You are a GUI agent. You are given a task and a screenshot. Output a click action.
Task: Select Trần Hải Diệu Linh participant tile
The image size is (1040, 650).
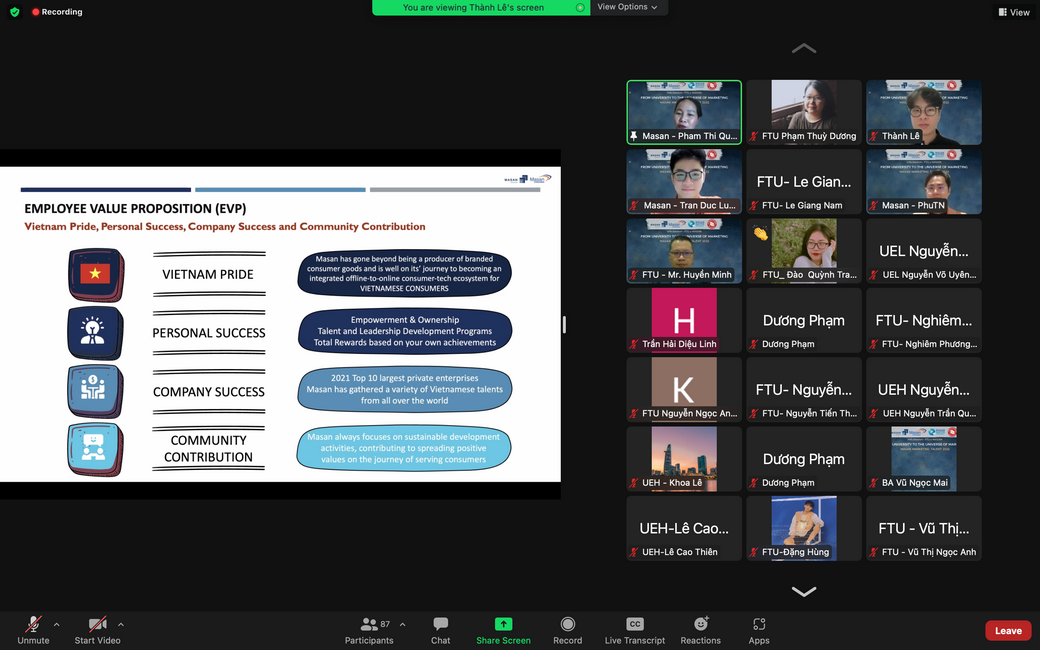(684, 320)
